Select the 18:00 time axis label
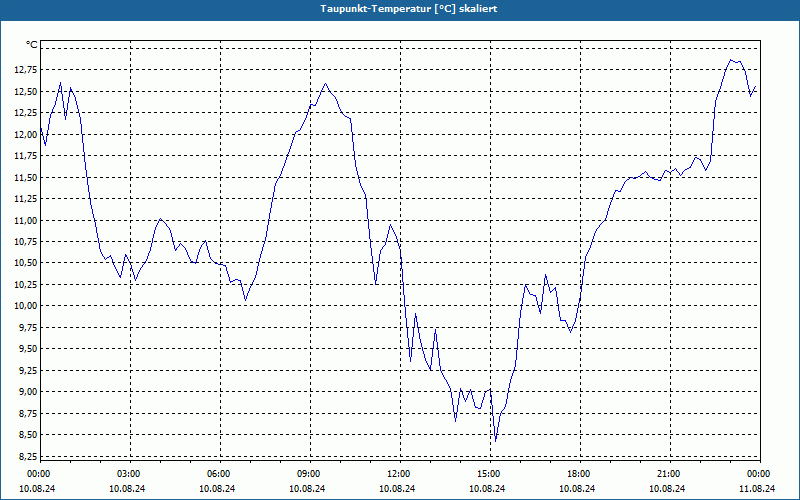Screen dimensions: 800x500 [579, 474]
